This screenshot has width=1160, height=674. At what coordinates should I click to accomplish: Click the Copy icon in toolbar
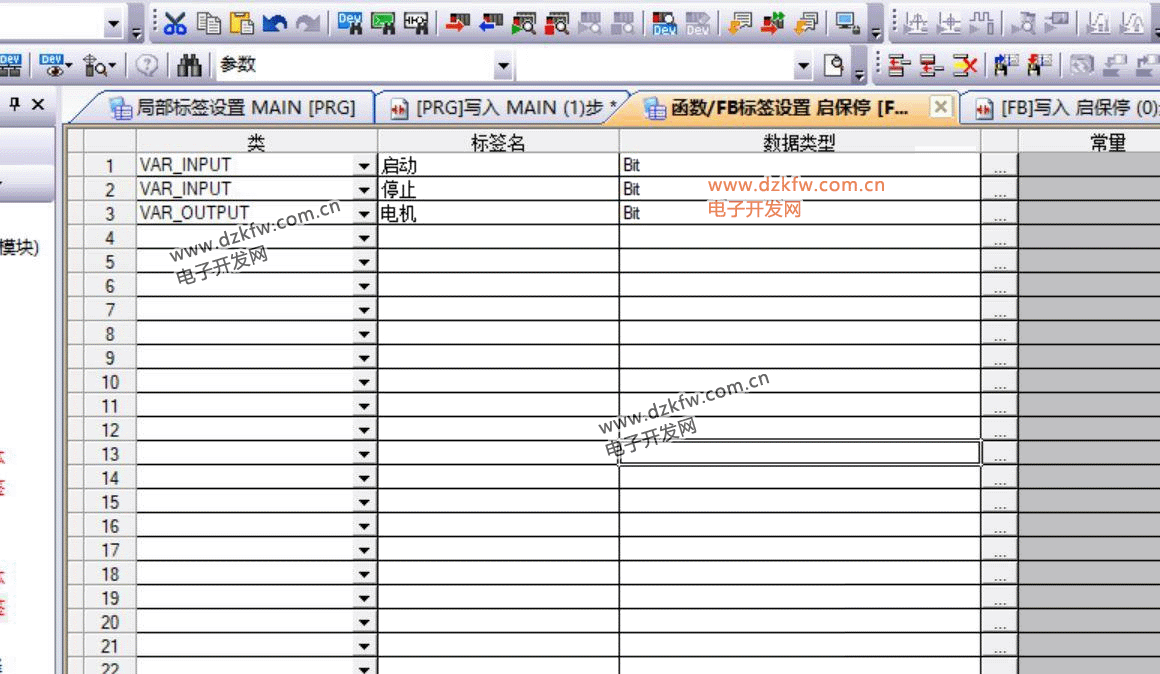tap(209, 23)
